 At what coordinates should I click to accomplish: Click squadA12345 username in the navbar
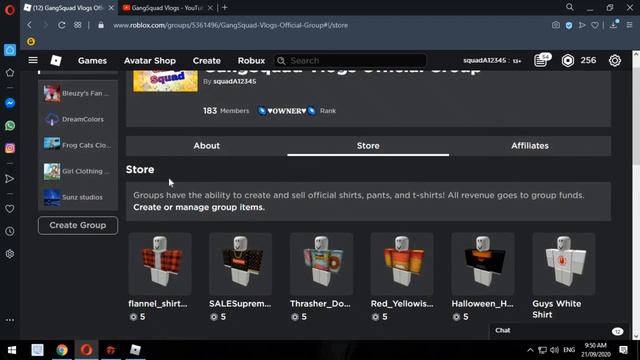pos(484,60)
